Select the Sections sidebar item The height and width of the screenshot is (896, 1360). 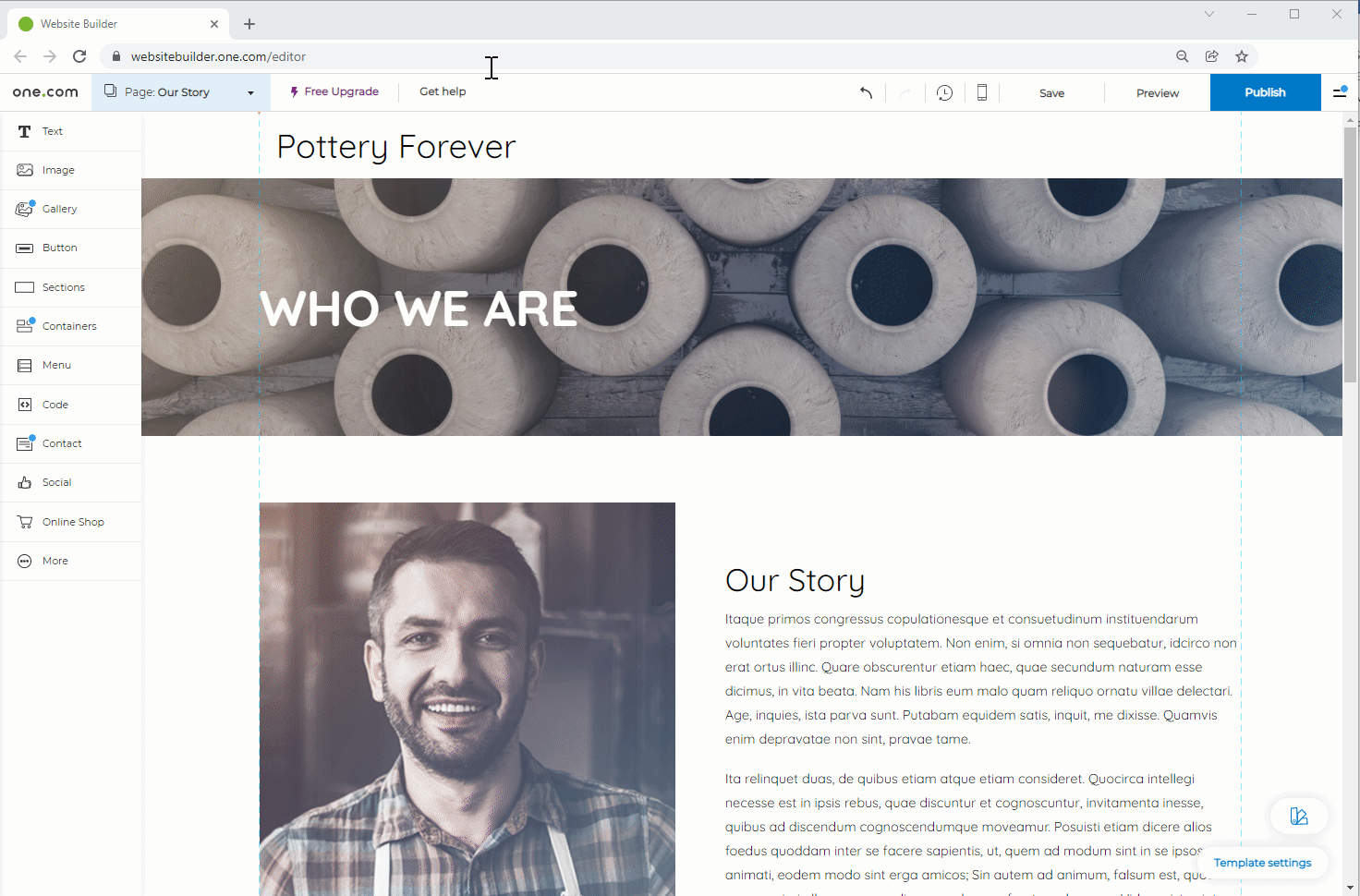tap(63, 287)
